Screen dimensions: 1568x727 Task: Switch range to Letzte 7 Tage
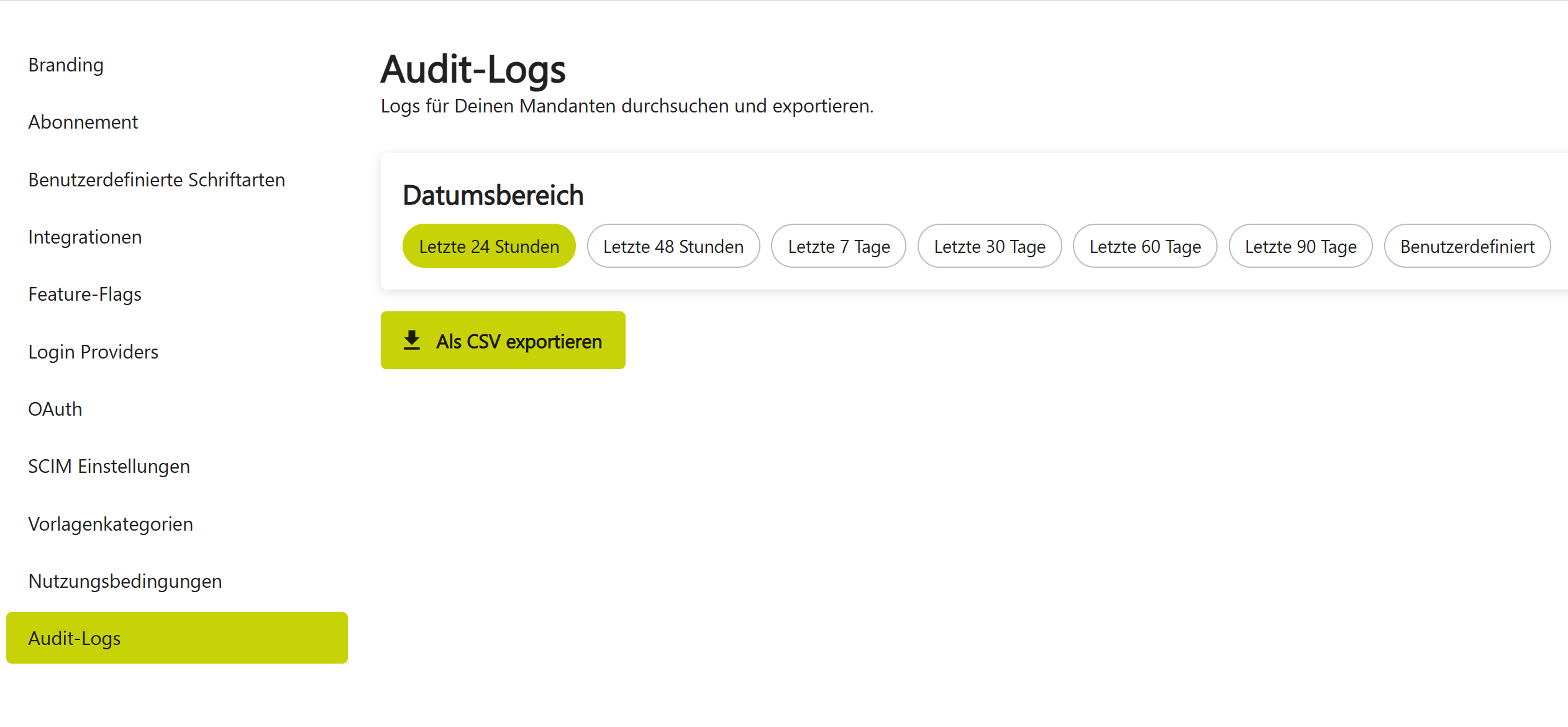[838, 247]
